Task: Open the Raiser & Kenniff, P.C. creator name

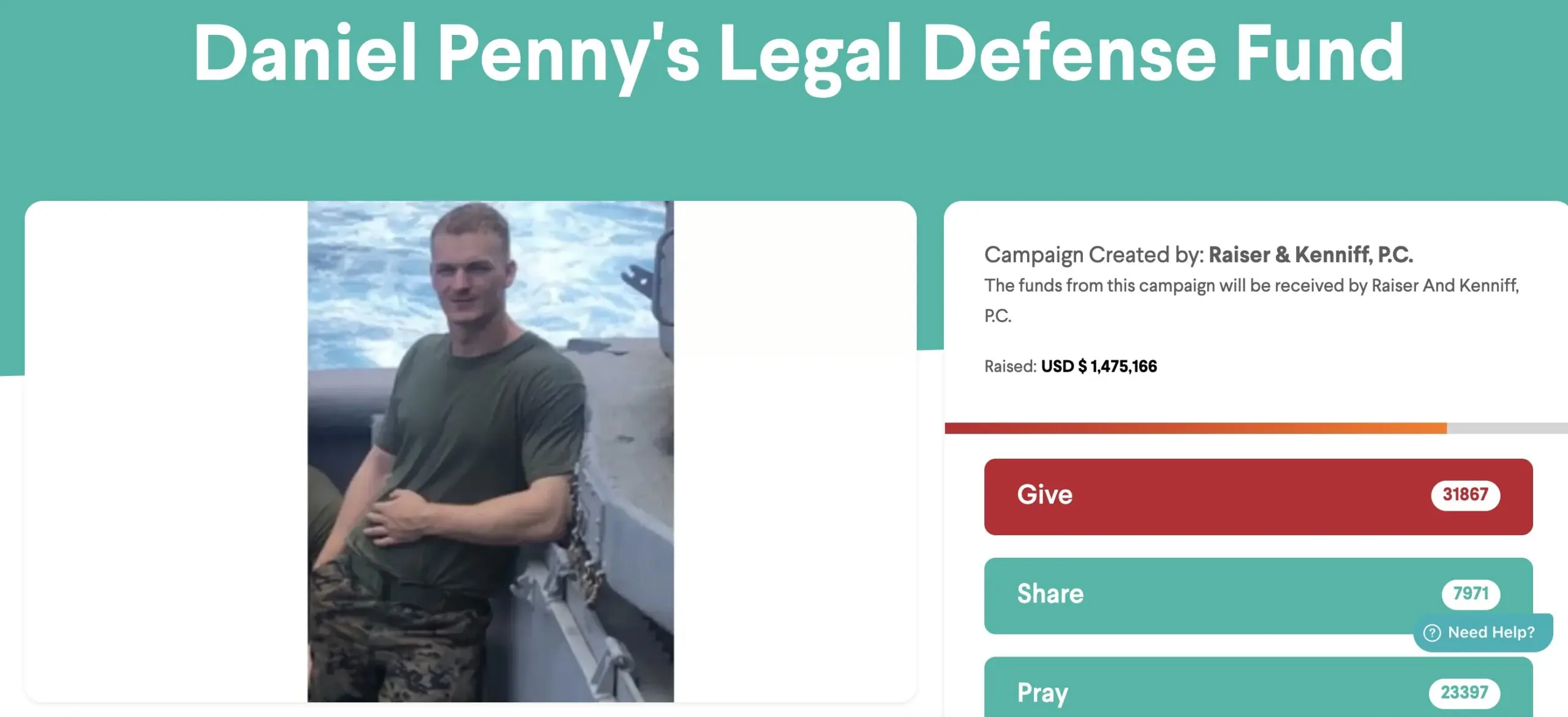Action: point(1311,255)
